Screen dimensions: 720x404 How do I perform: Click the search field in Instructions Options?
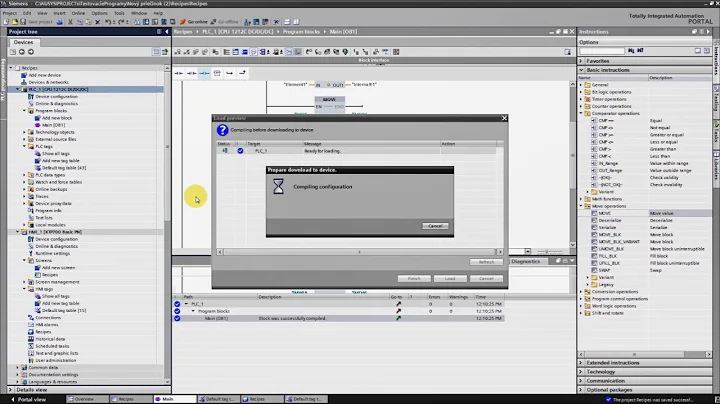[x=602, y=51]
